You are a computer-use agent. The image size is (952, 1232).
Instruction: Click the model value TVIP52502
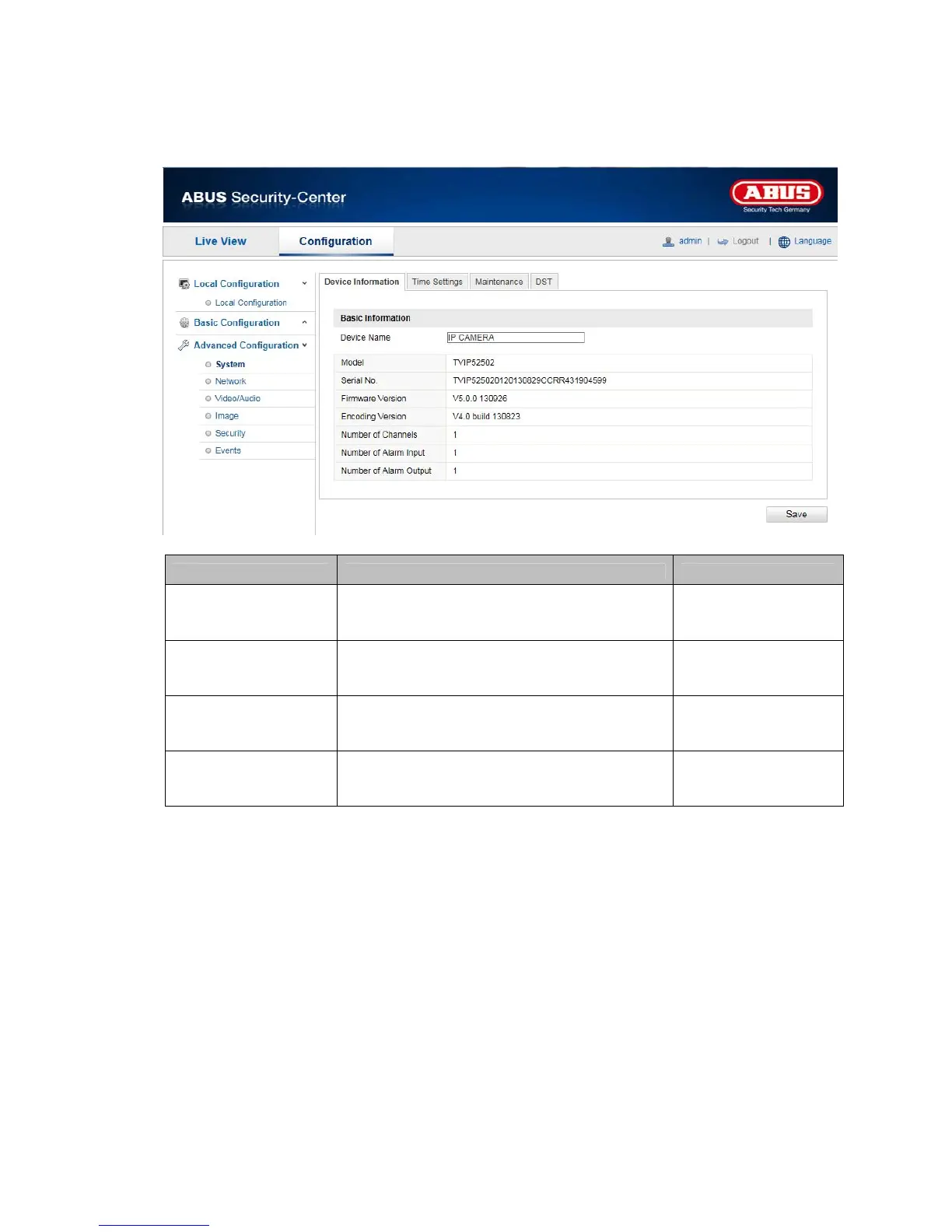point(474,362)
